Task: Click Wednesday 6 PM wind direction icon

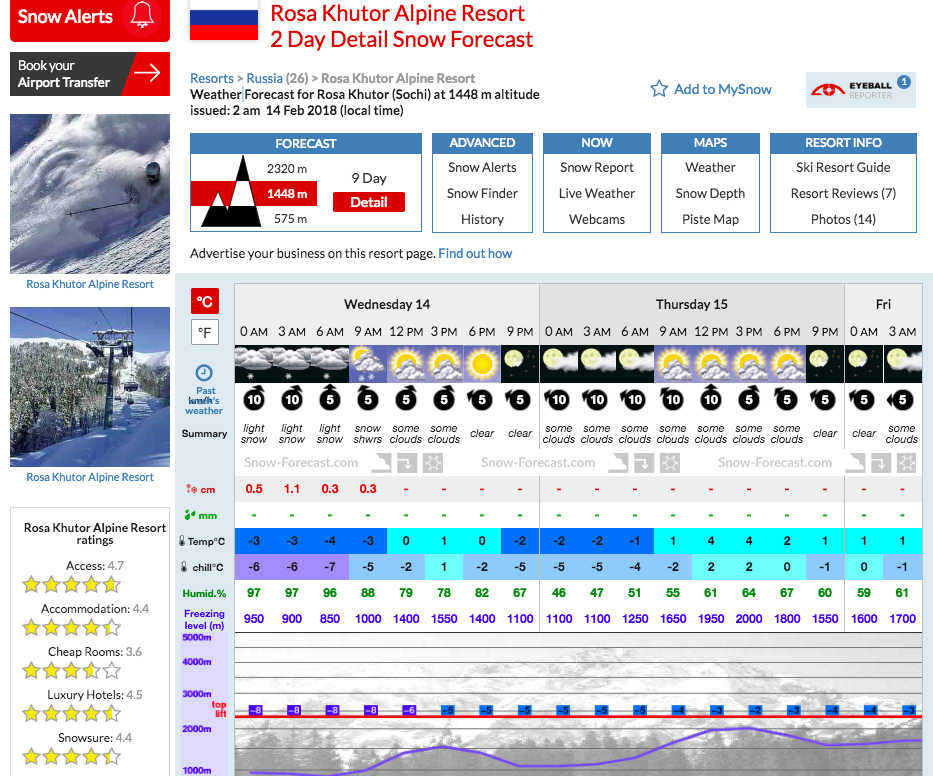Action: (x=481, y=399)
